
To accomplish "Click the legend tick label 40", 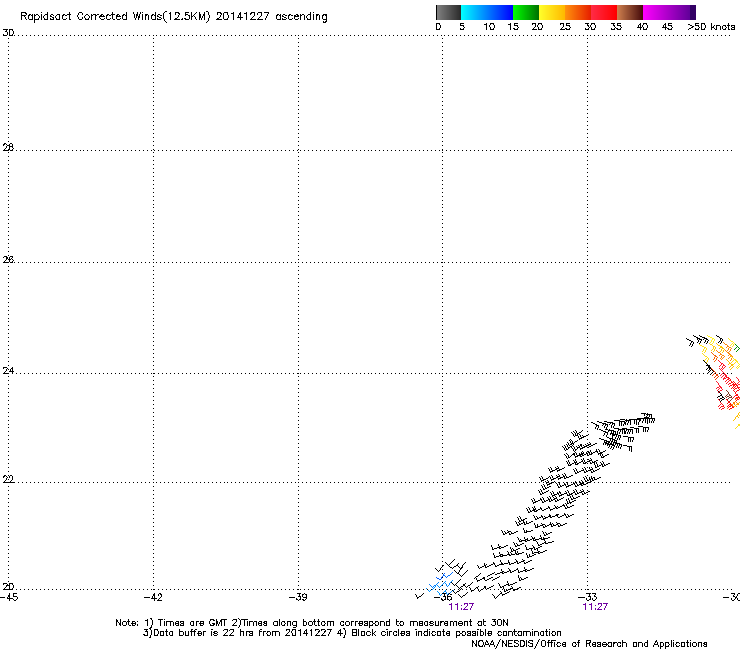I will tap(642, 27).
